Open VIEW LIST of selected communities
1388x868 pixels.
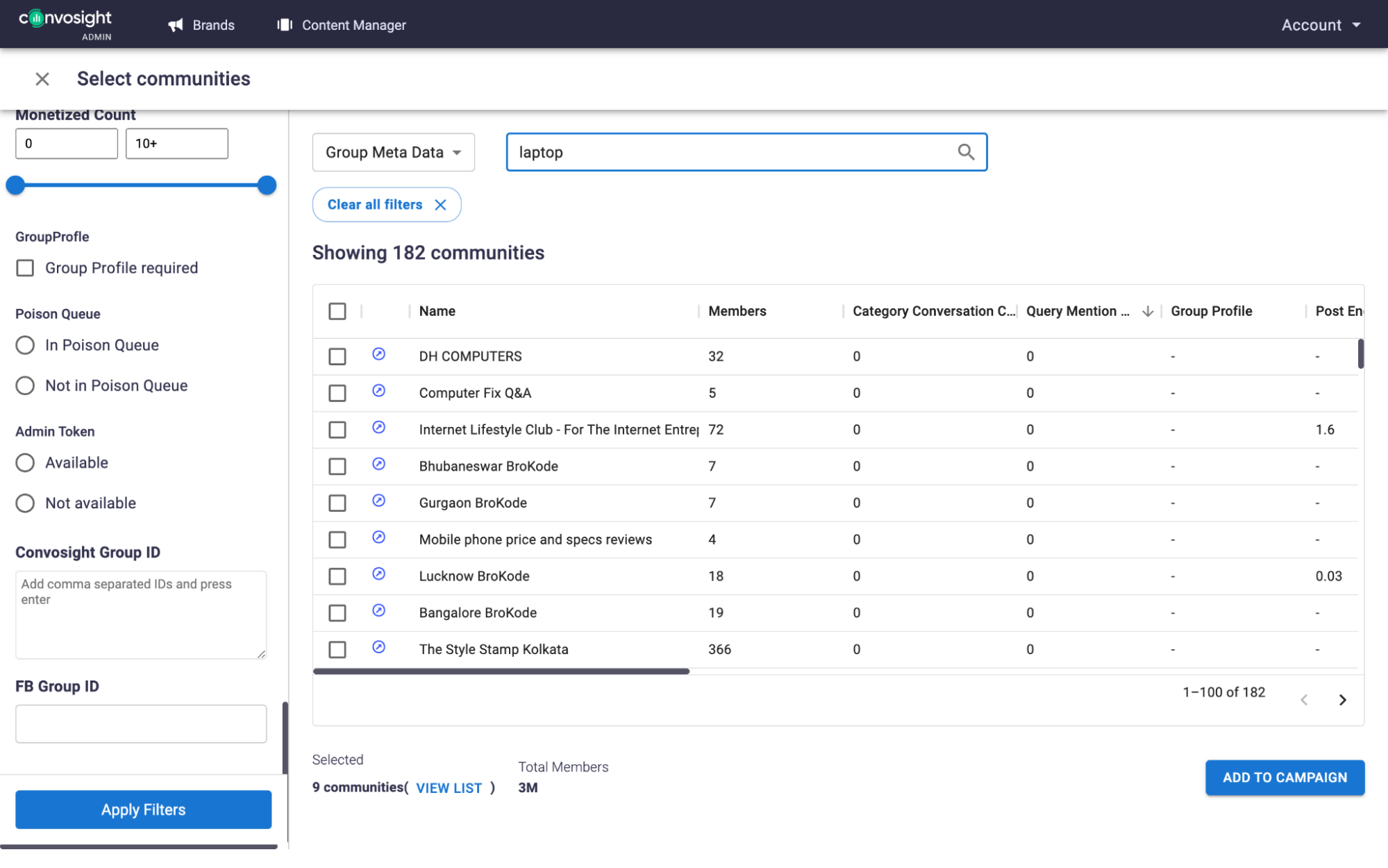tap(449, 788)
